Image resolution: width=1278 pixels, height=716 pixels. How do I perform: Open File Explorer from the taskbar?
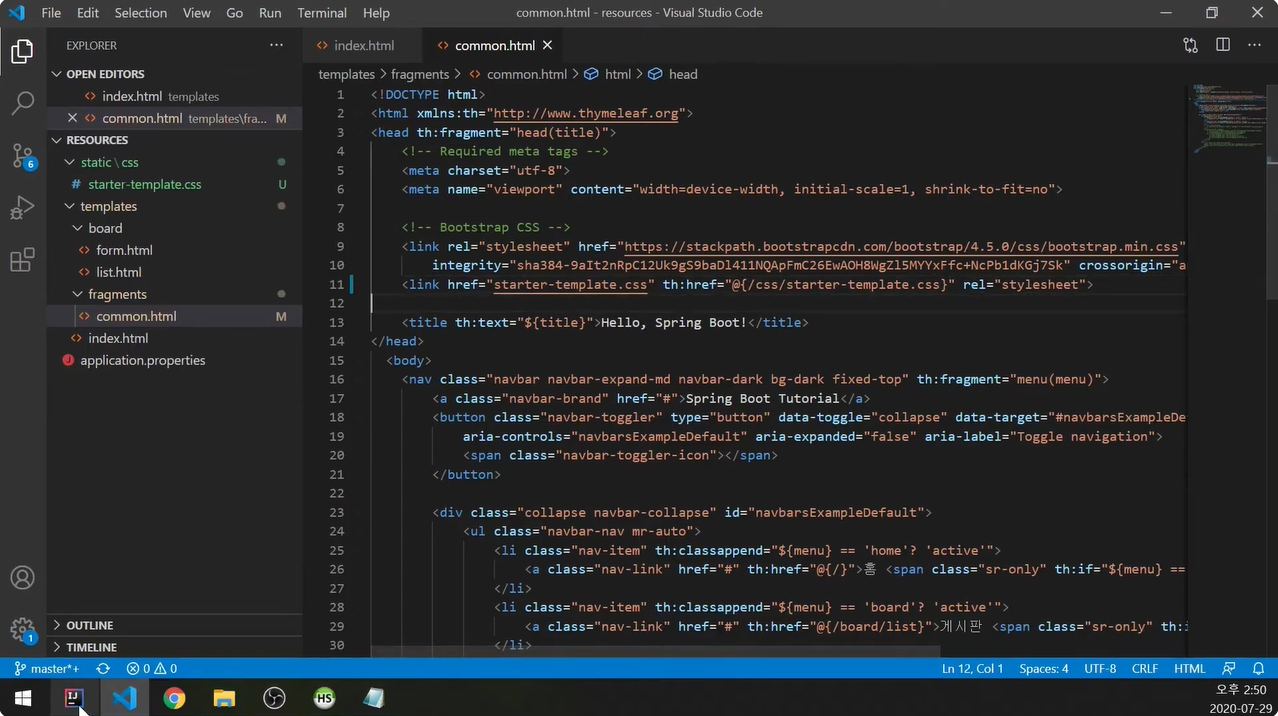pos(224,698)
